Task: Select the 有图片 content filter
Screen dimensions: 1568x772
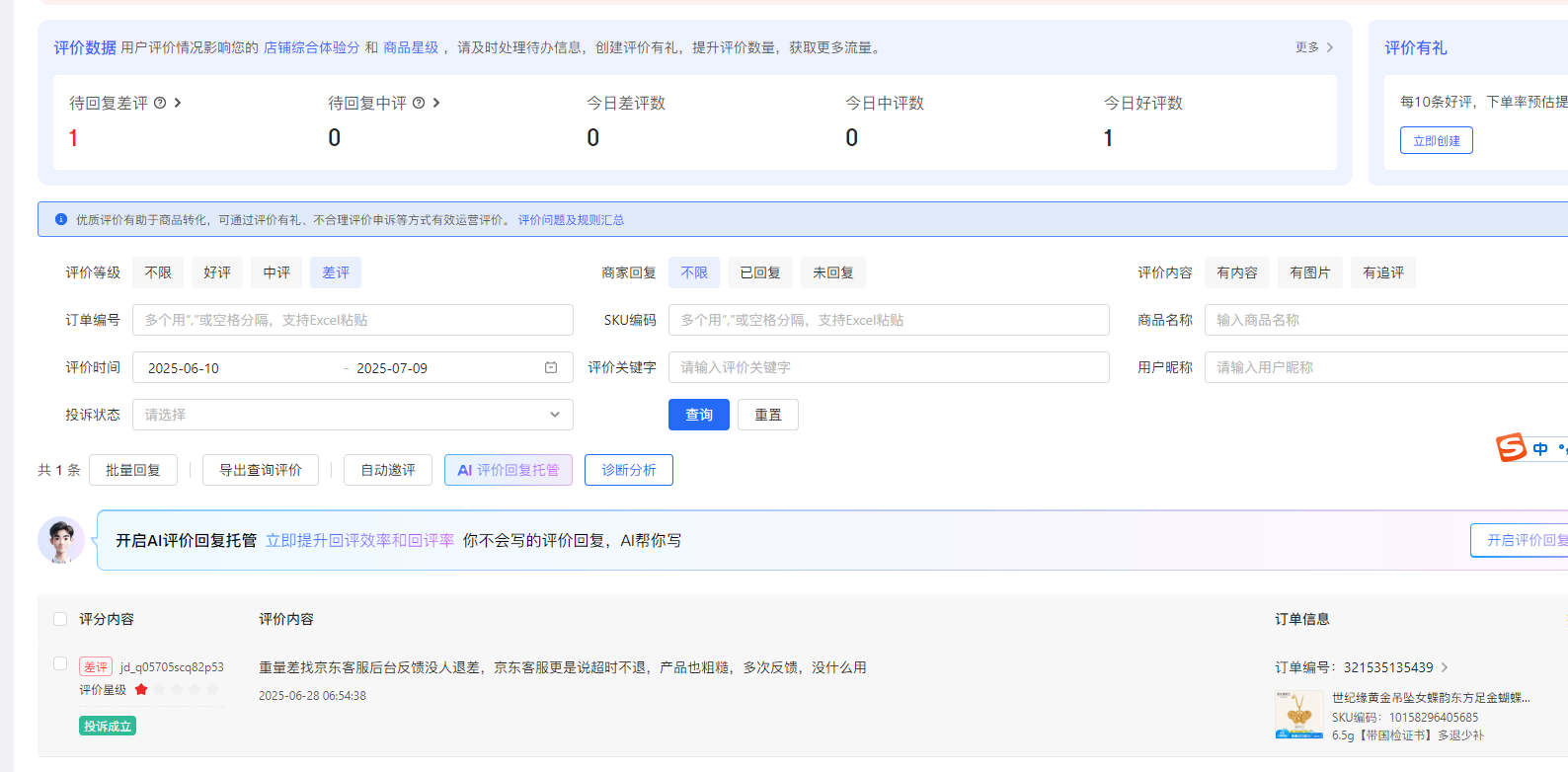Action: point(1309,272)
